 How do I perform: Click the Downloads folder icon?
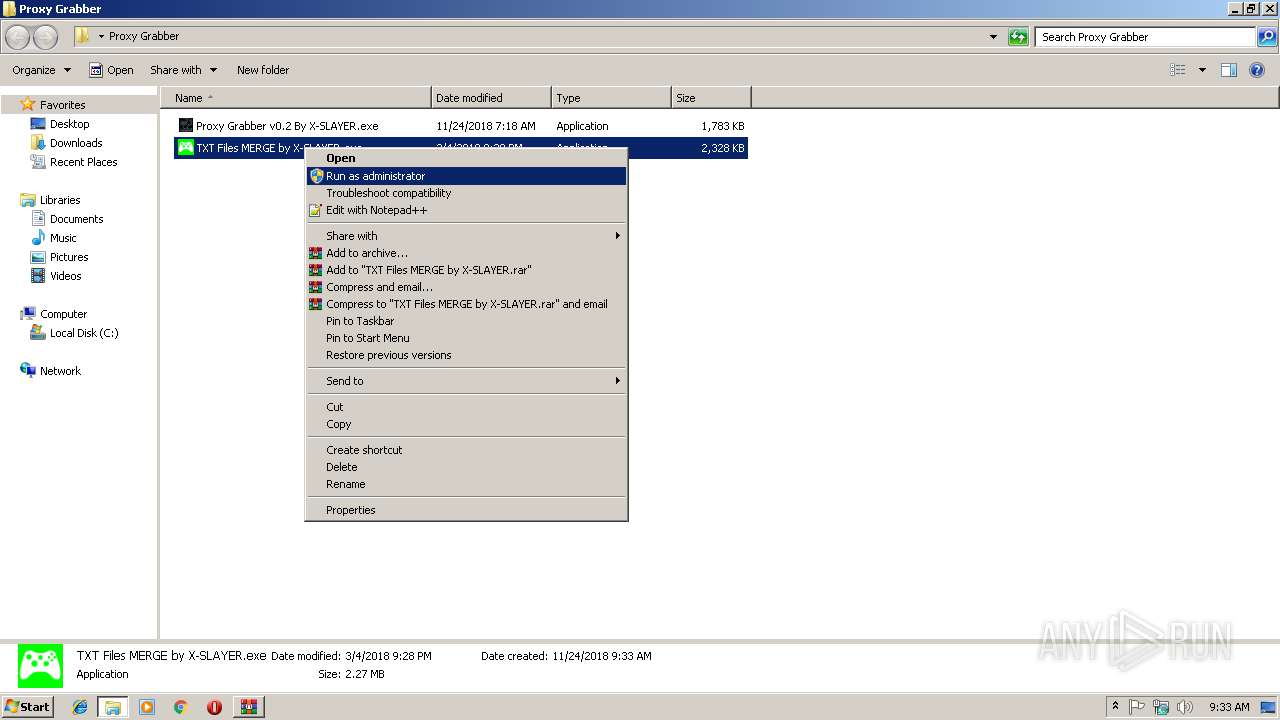pos(38,143)
